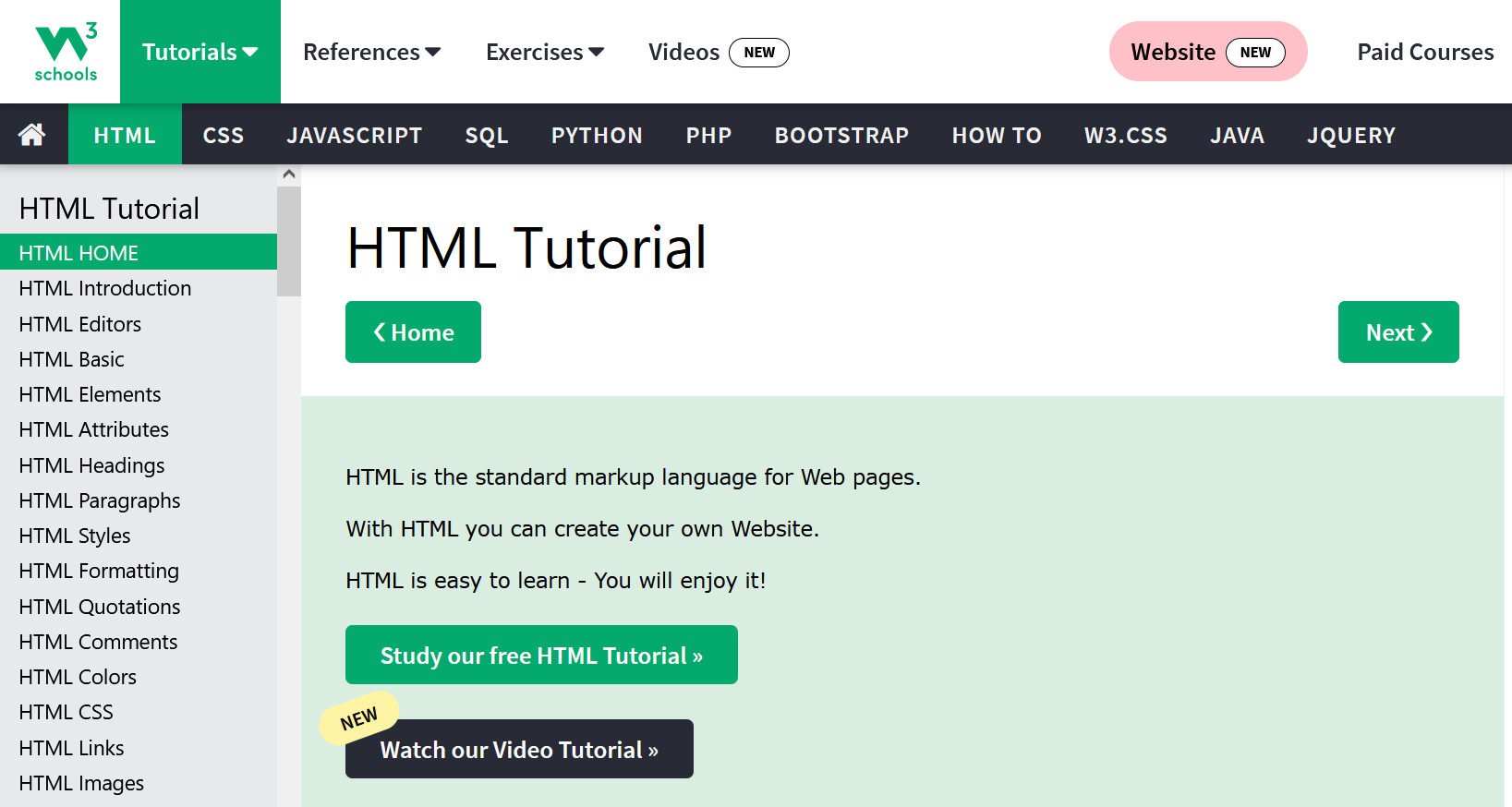Open the Website NEW pink button
Image resolution: width=1512 pixels, height=807 pixels.
(x=1207, y=52)
